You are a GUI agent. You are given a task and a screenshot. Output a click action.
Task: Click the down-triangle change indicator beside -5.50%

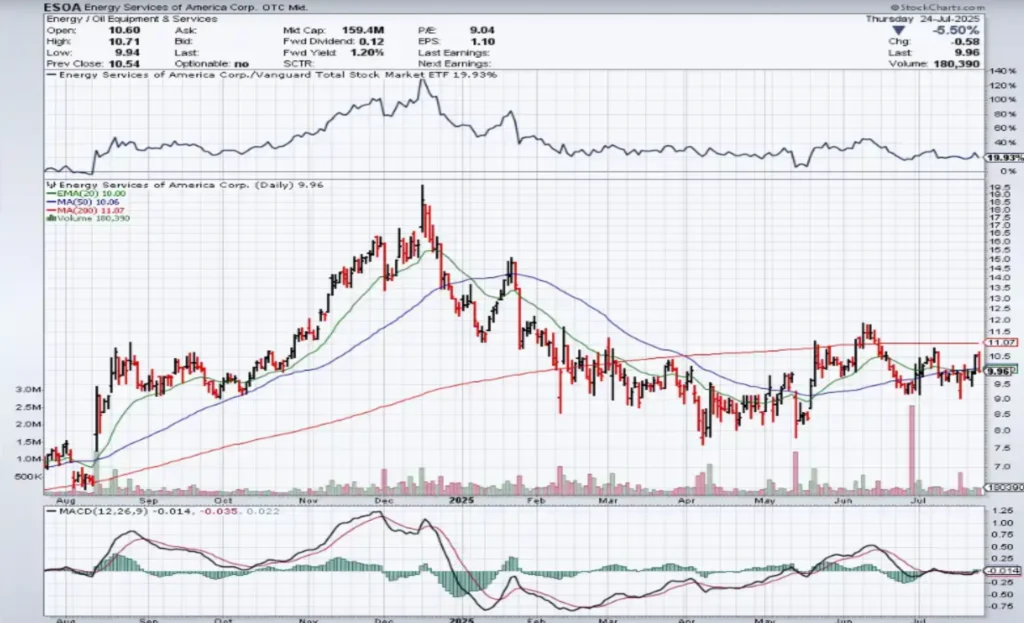899,31
